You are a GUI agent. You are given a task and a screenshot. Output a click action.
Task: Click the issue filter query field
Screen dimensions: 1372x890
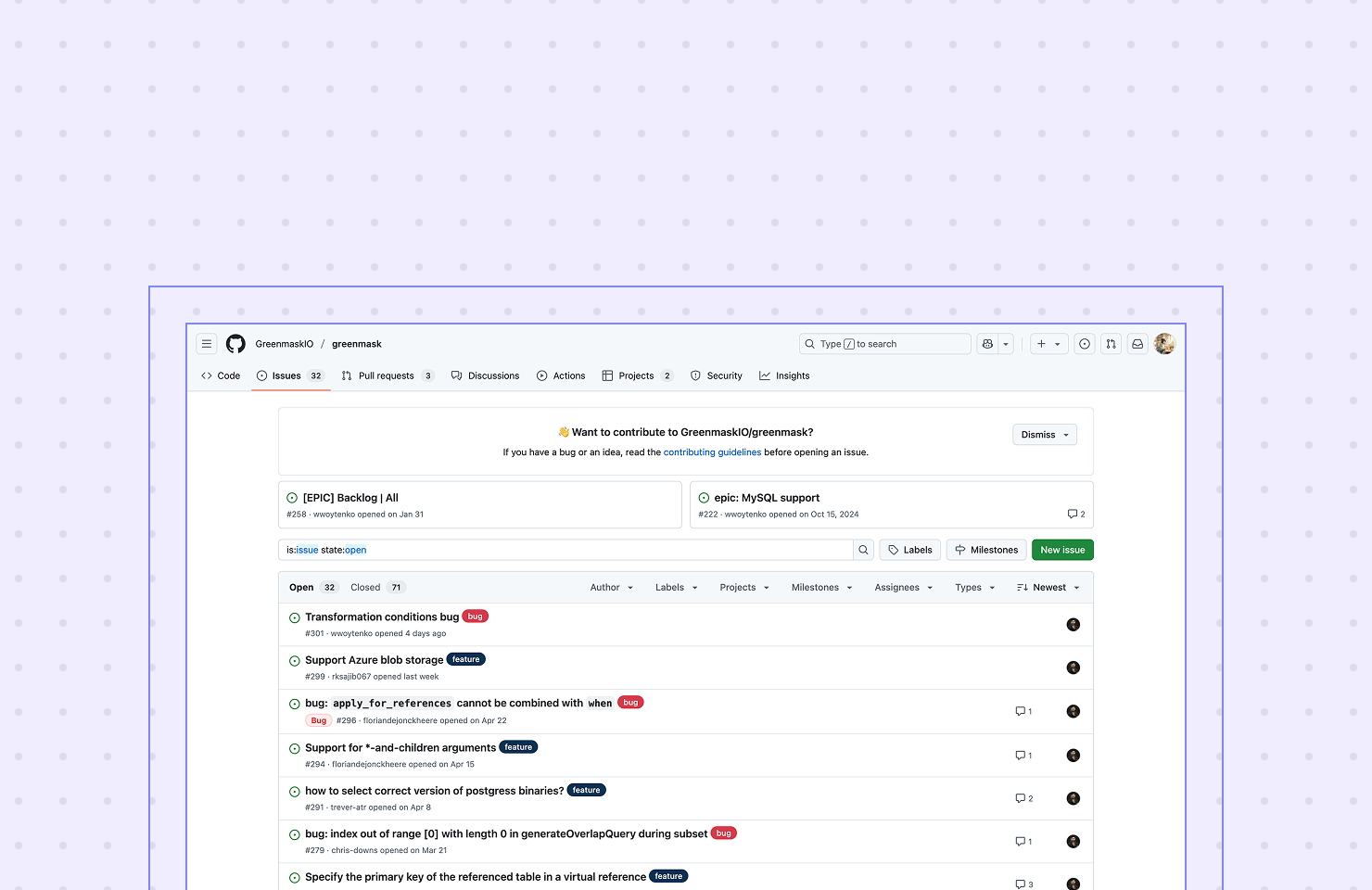pos(565,550)
